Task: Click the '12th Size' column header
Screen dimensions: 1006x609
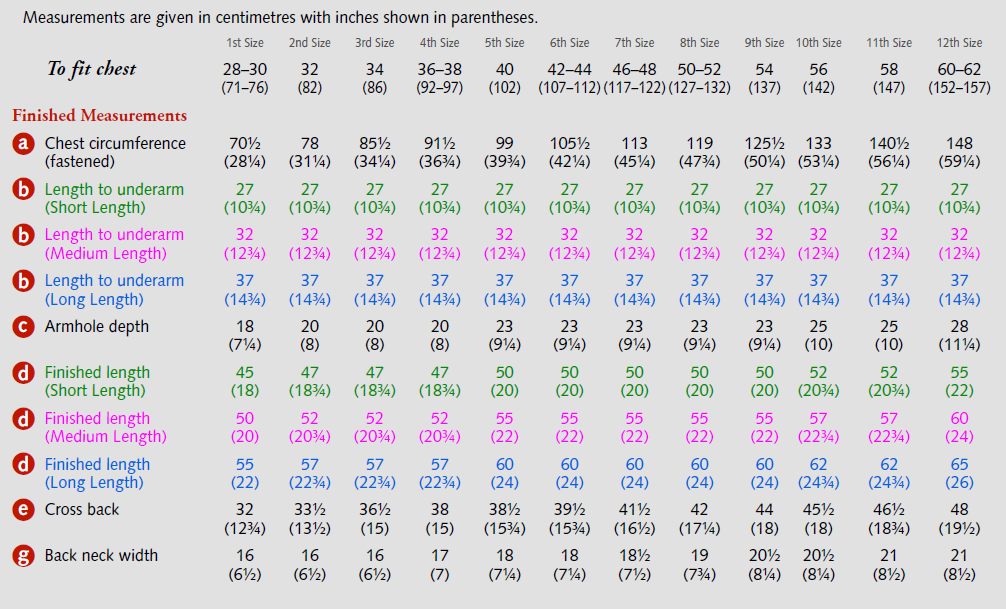Action: pyautogui.click(x=959, y=43)
